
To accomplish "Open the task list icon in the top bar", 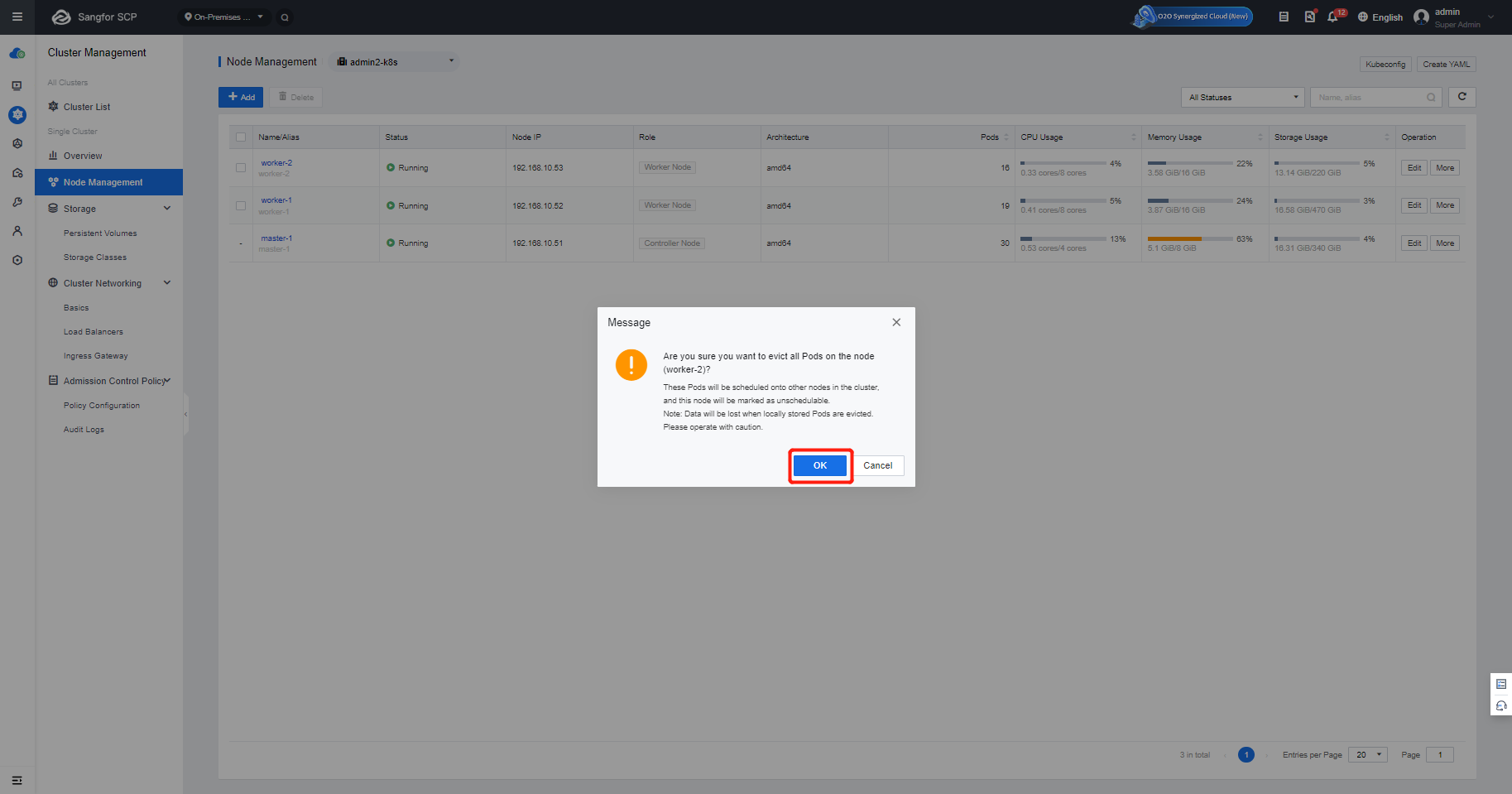I will (x=1284, y=17).
